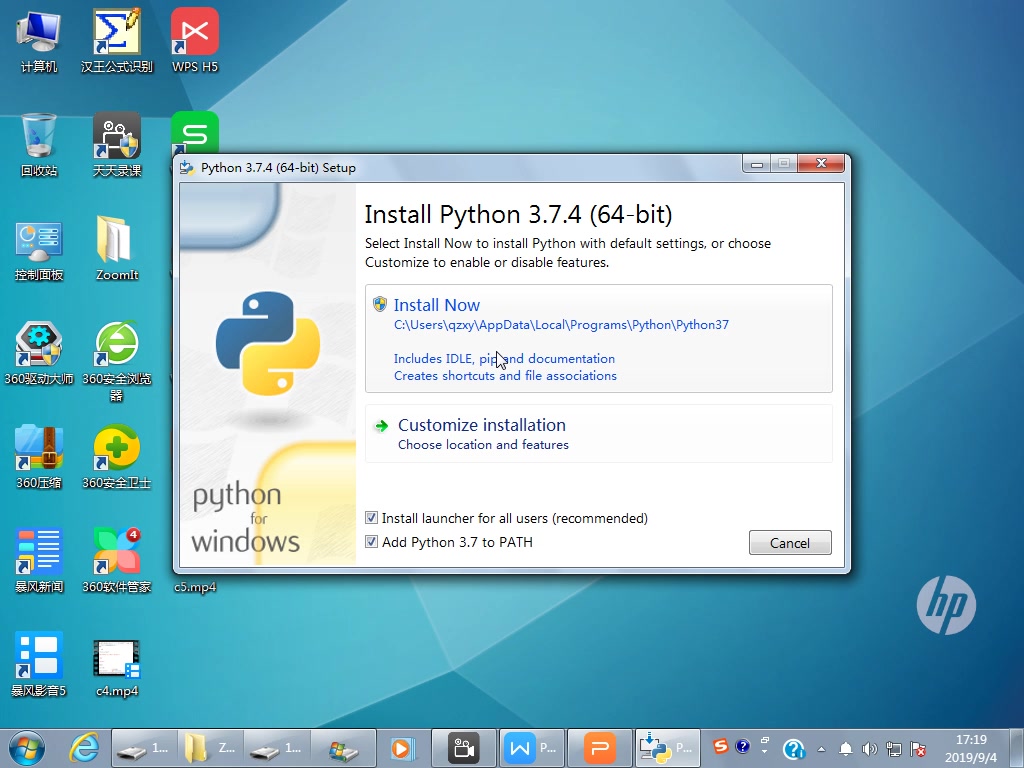Click Install Now to begin installation
1024x768 pixels.
tap(437, 305)
